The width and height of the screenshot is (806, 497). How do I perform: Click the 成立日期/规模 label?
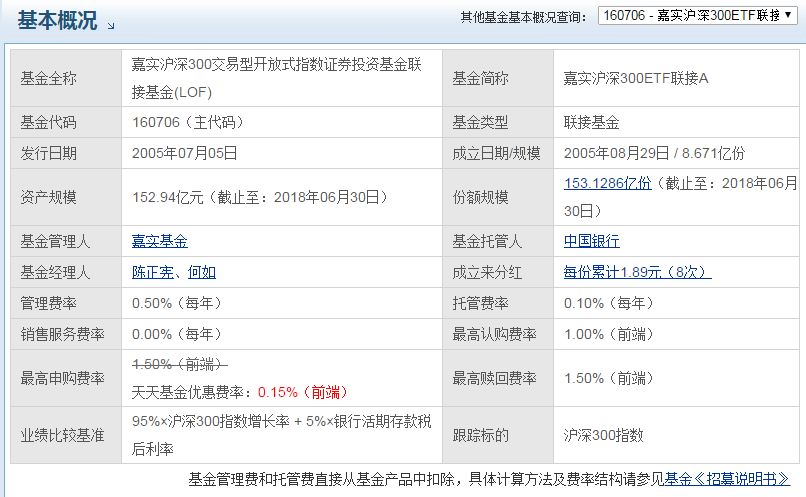pos(496,153)
